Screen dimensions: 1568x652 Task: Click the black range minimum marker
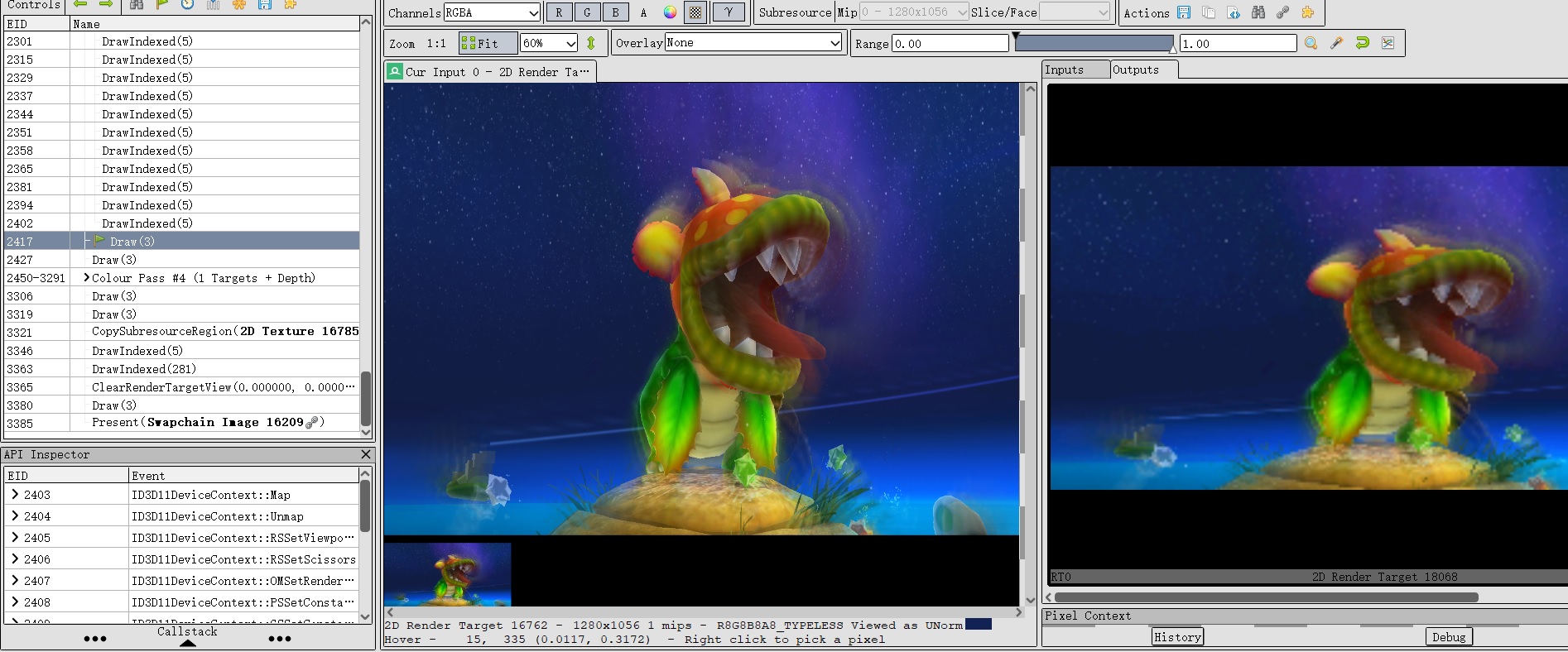1016,36
